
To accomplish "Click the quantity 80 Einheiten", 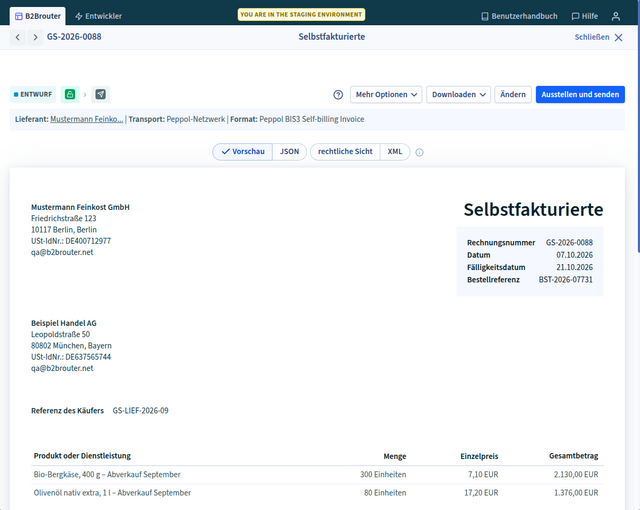I will tap(385, 493).
